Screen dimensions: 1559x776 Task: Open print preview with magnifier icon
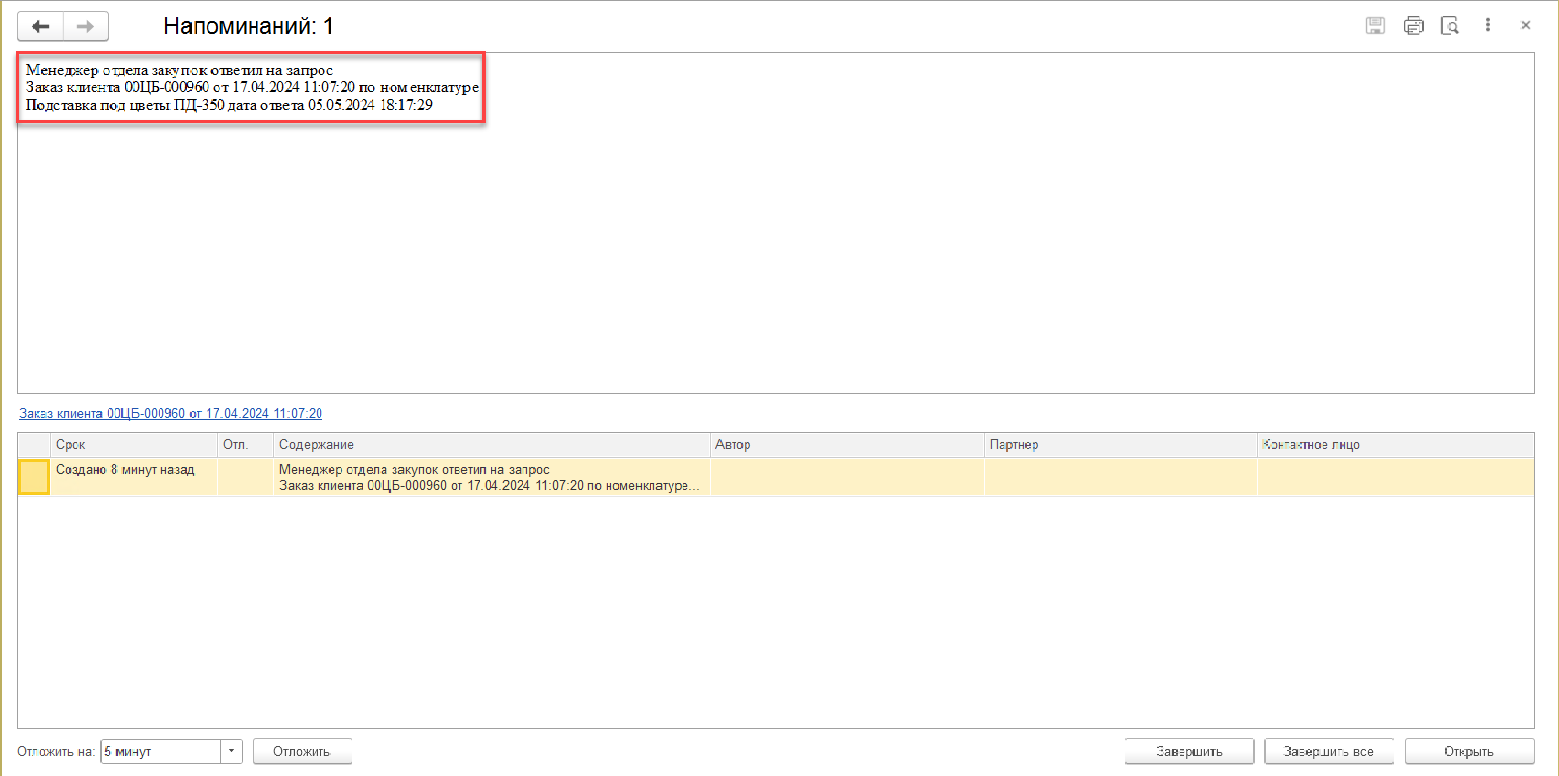1450,26
